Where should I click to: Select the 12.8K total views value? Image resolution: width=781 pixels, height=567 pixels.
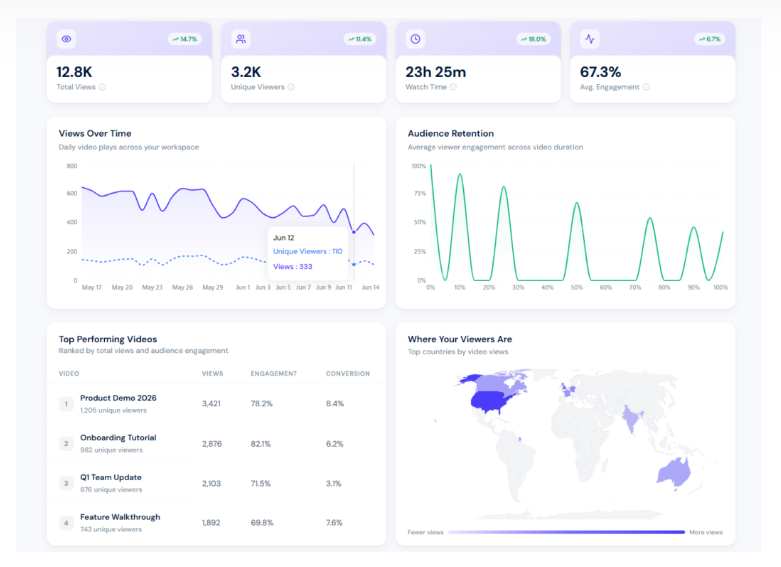coord(74,72)
